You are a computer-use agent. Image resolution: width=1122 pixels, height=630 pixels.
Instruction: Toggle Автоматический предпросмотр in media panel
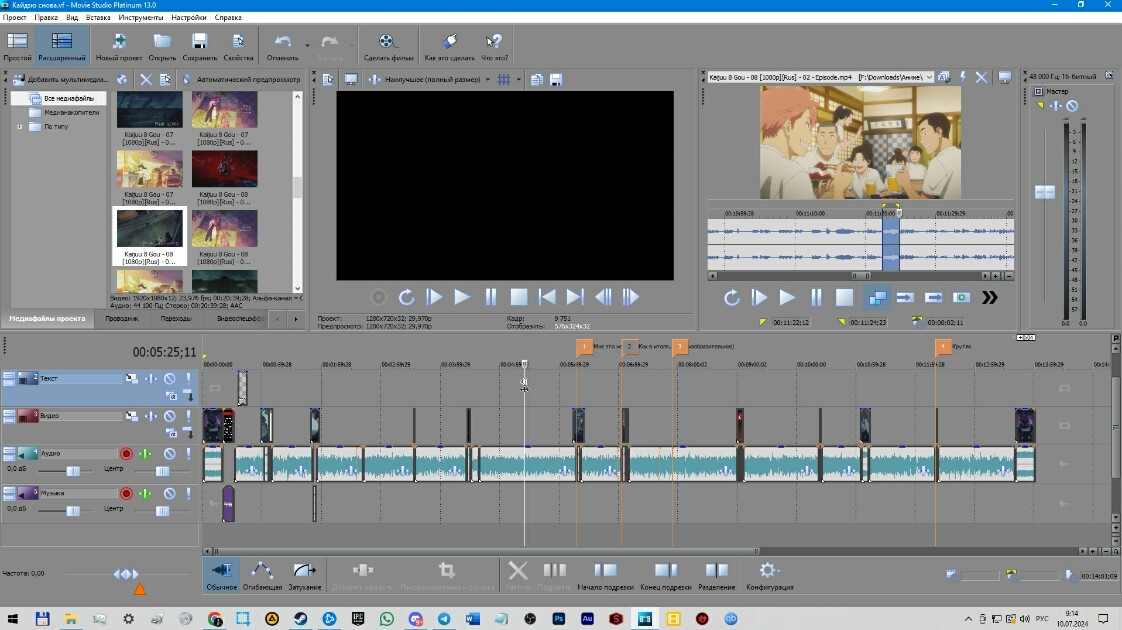click(x=241, y=79)
